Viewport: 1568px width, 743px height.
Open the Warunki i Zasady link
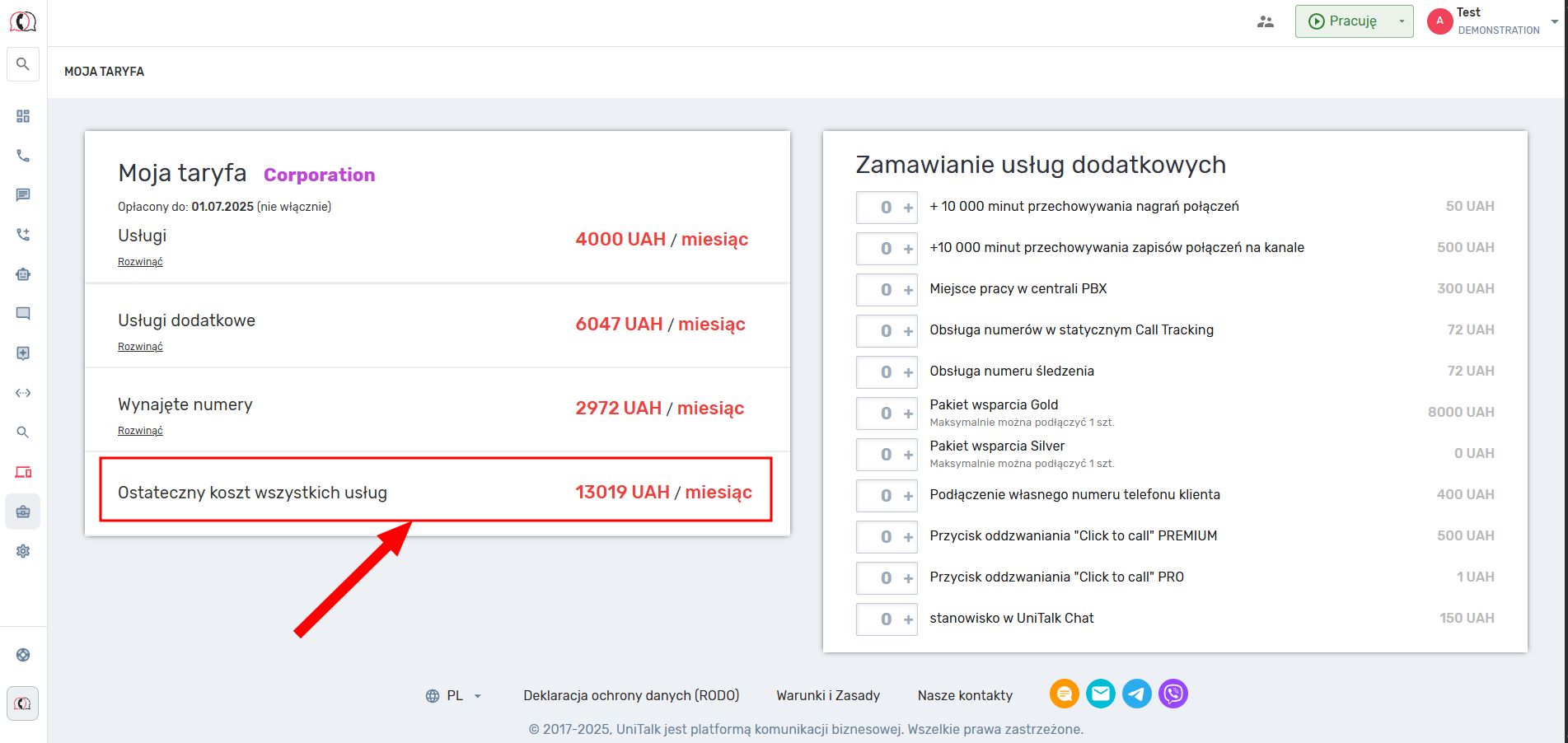pos(828,696)
